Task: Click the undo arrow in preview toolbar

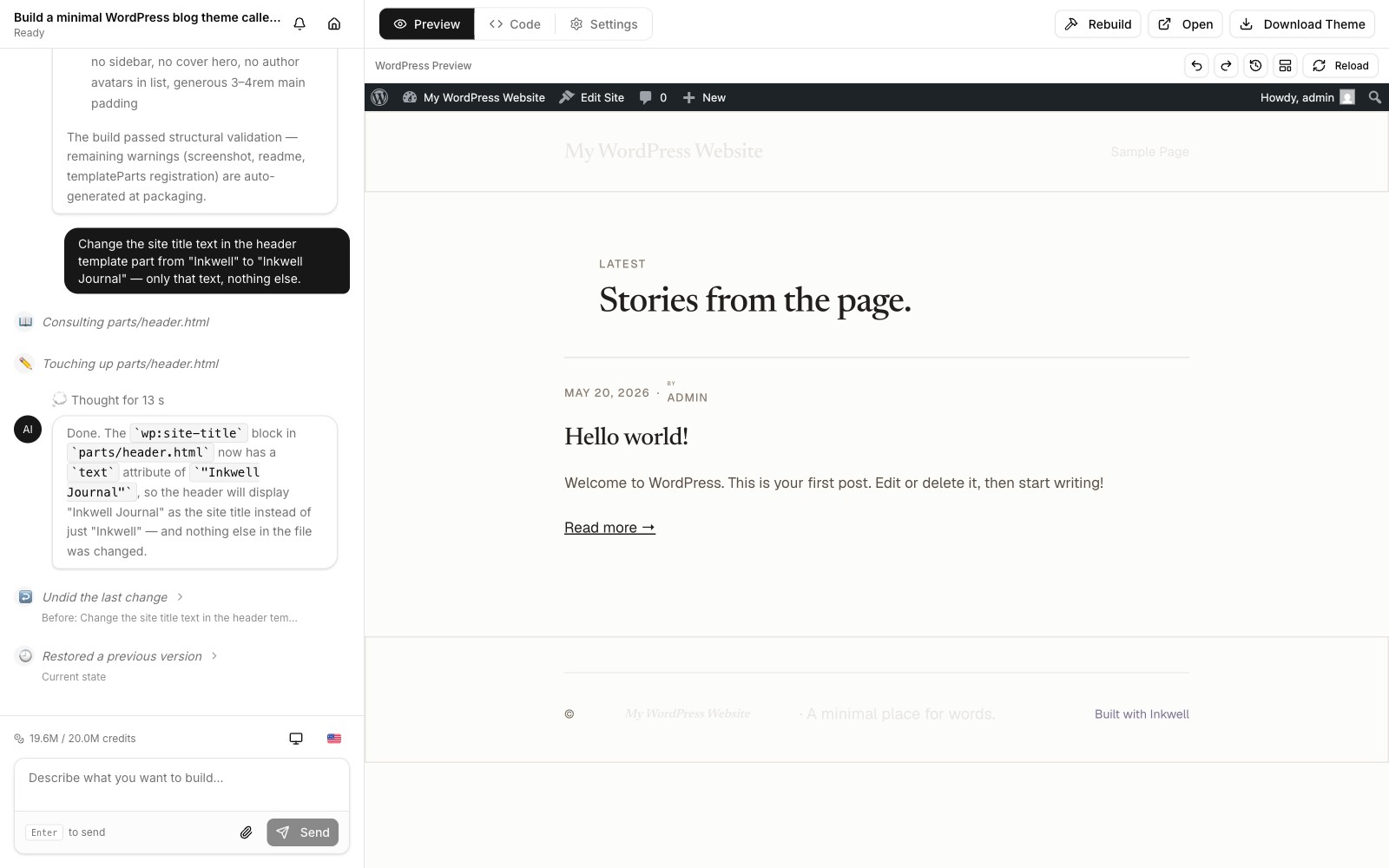Action: pos(1196,65)
